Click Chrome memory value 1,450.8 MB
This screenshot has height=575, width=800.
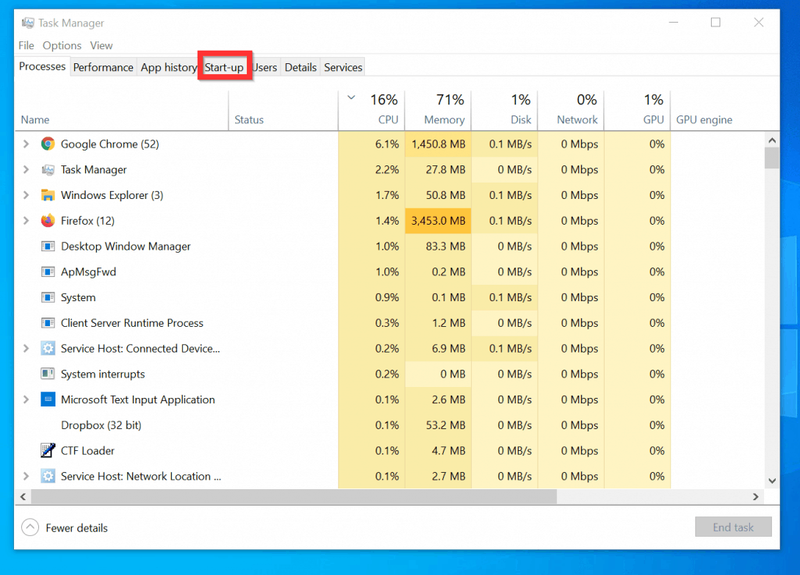pos(438,144)
